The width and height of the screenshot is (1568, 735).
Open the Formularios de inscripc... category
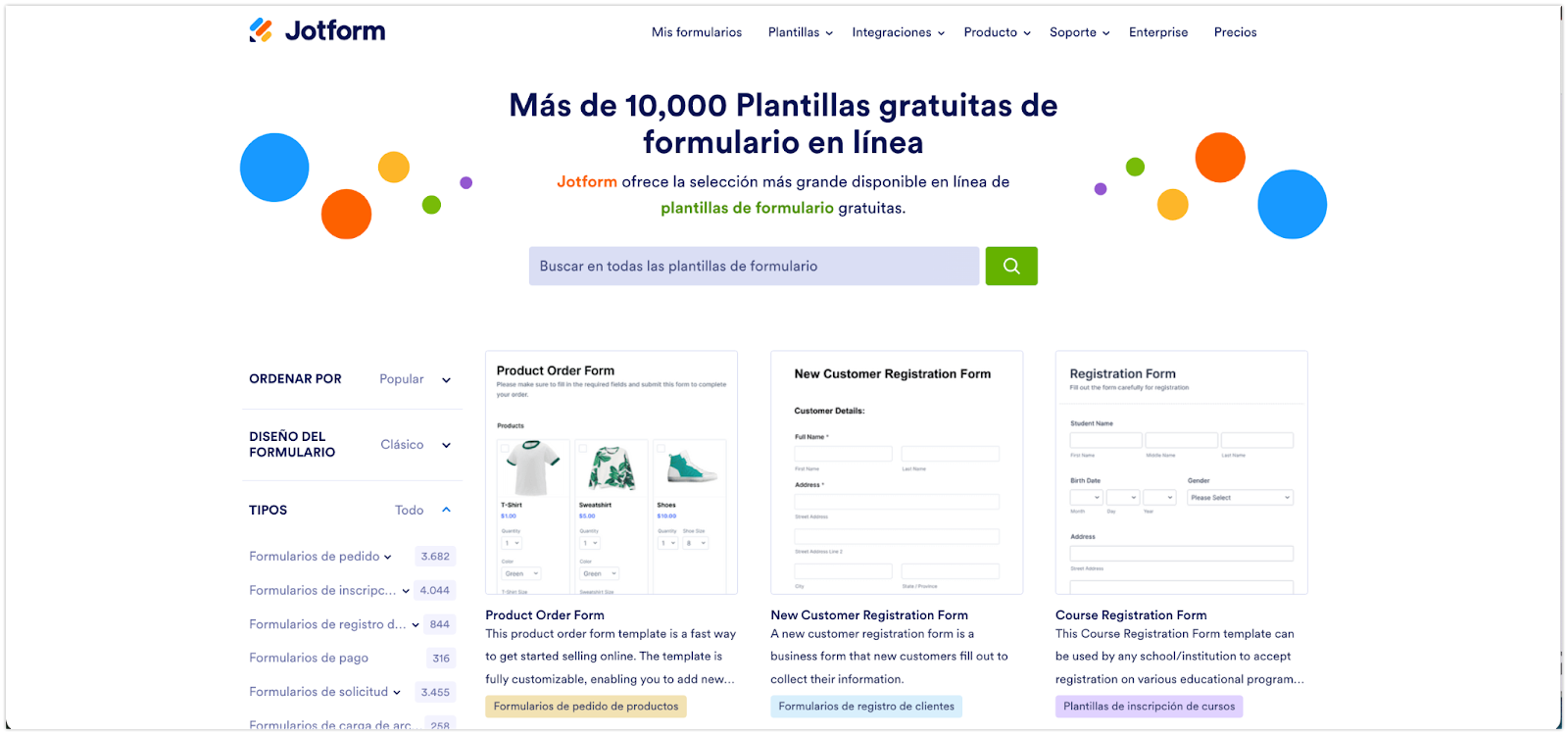[x=322, y=590]
